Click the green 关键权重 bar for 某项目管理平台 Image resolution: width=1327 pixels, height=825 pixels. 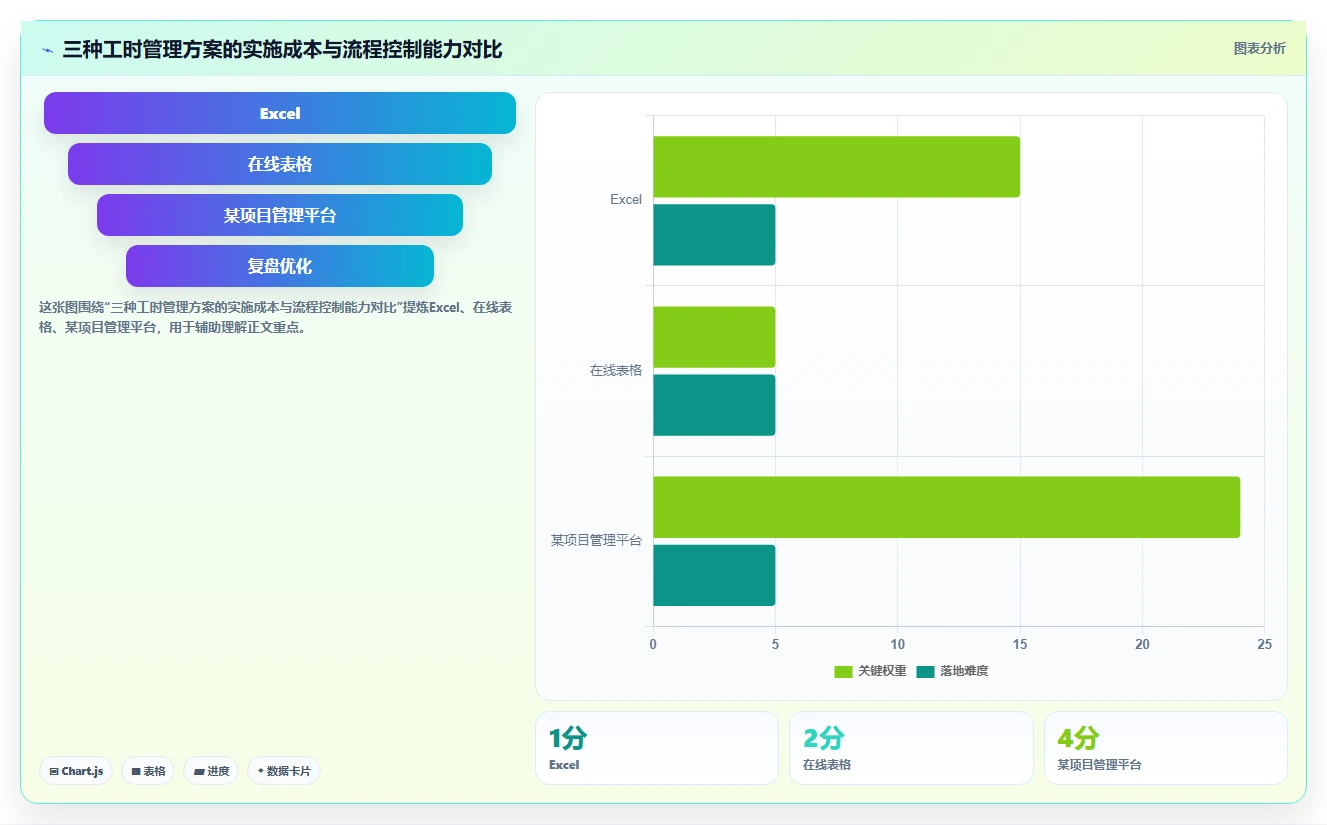coord(946,507)
